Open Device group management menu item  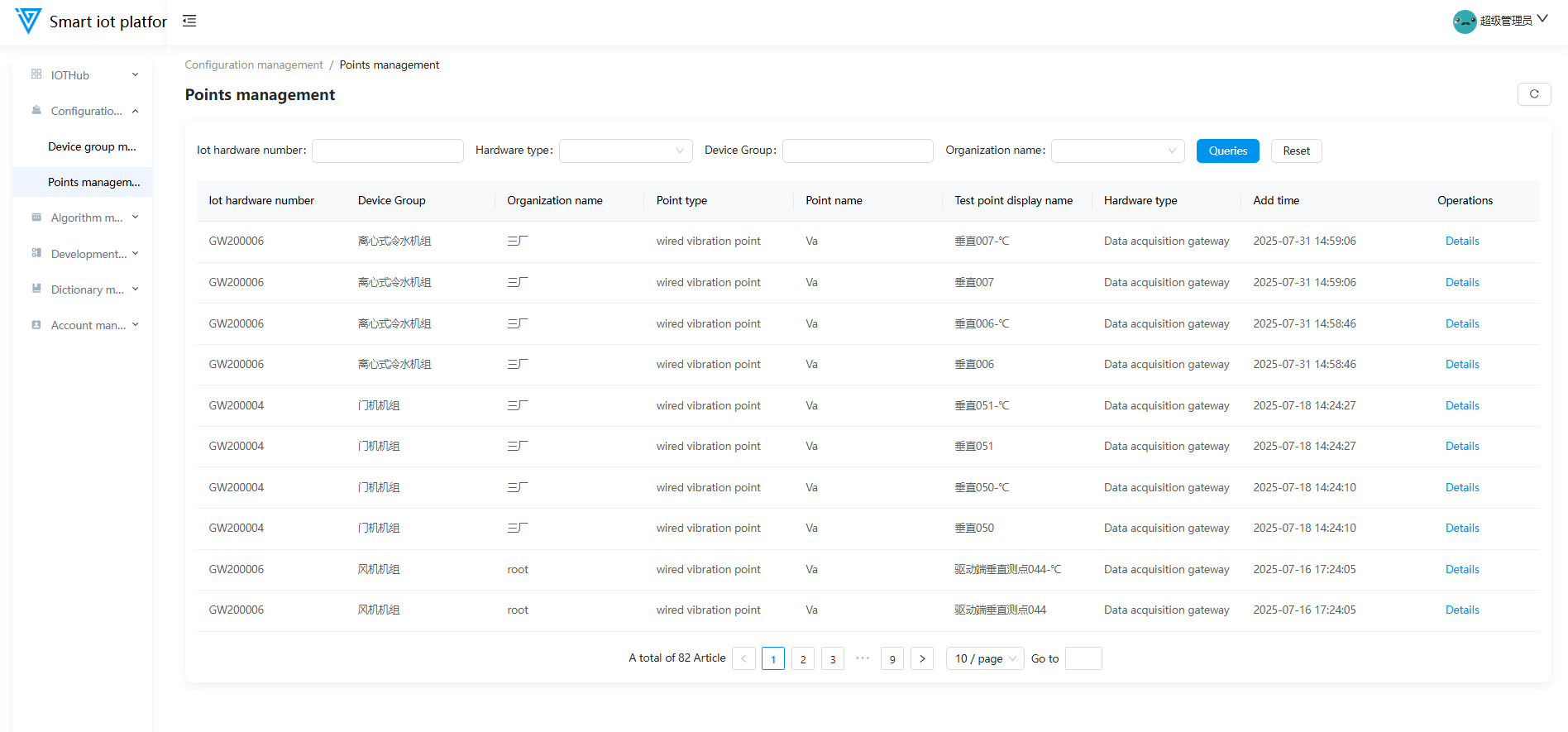pyautogui.click(x=91, y=146)
